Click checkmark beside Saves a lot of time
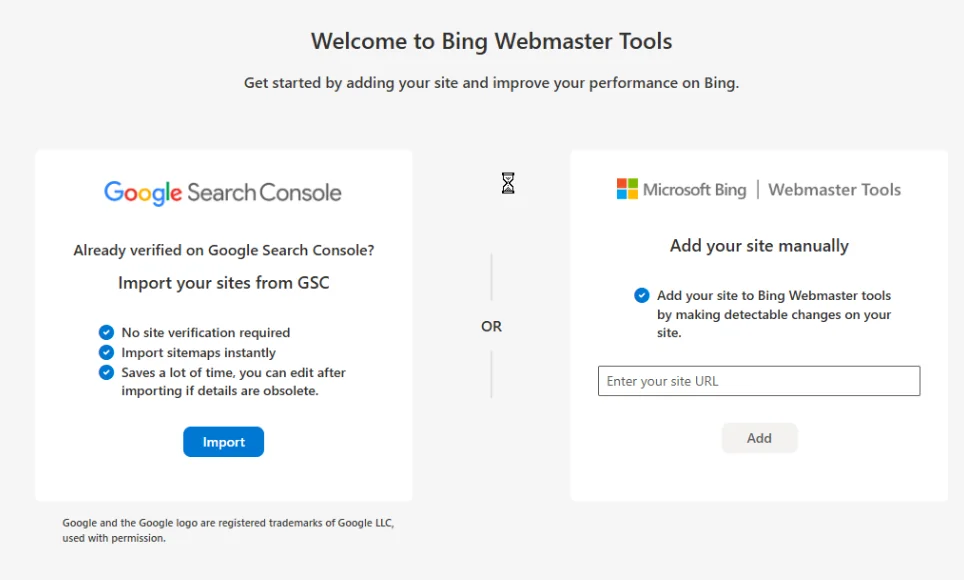 coord(106,372)
